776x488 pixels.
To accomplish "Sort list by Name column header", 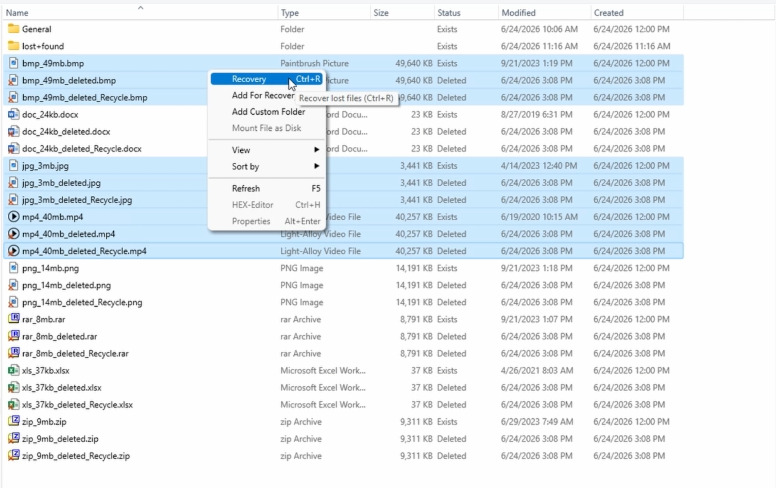I will [x=140, y=12].
